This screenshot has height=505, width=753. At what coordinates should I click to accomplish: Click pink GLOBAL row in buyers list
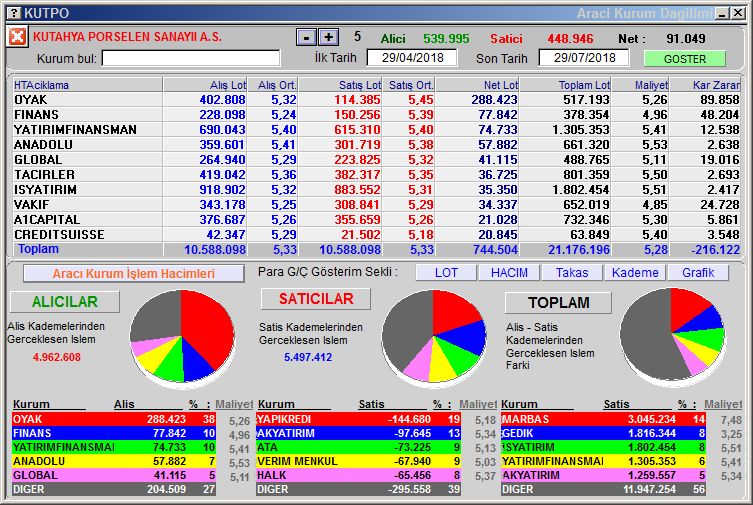coord(114,475)
